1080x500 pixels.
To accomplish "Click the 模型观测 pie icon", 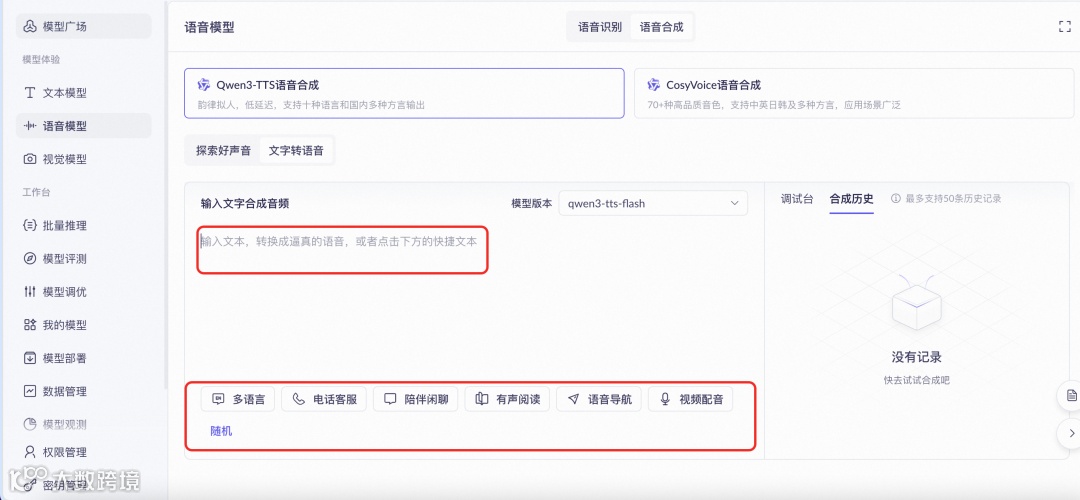I will click(30, 424).
